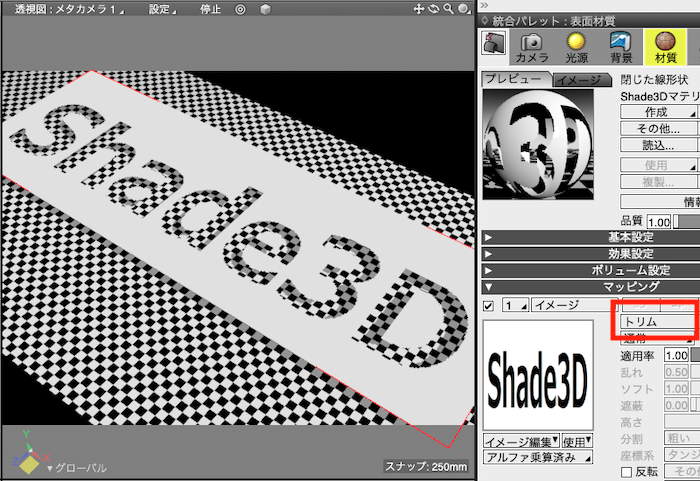Click the shading sphere icon in viewport header
The image size is (700, 481).
click(x=464, y=9)
